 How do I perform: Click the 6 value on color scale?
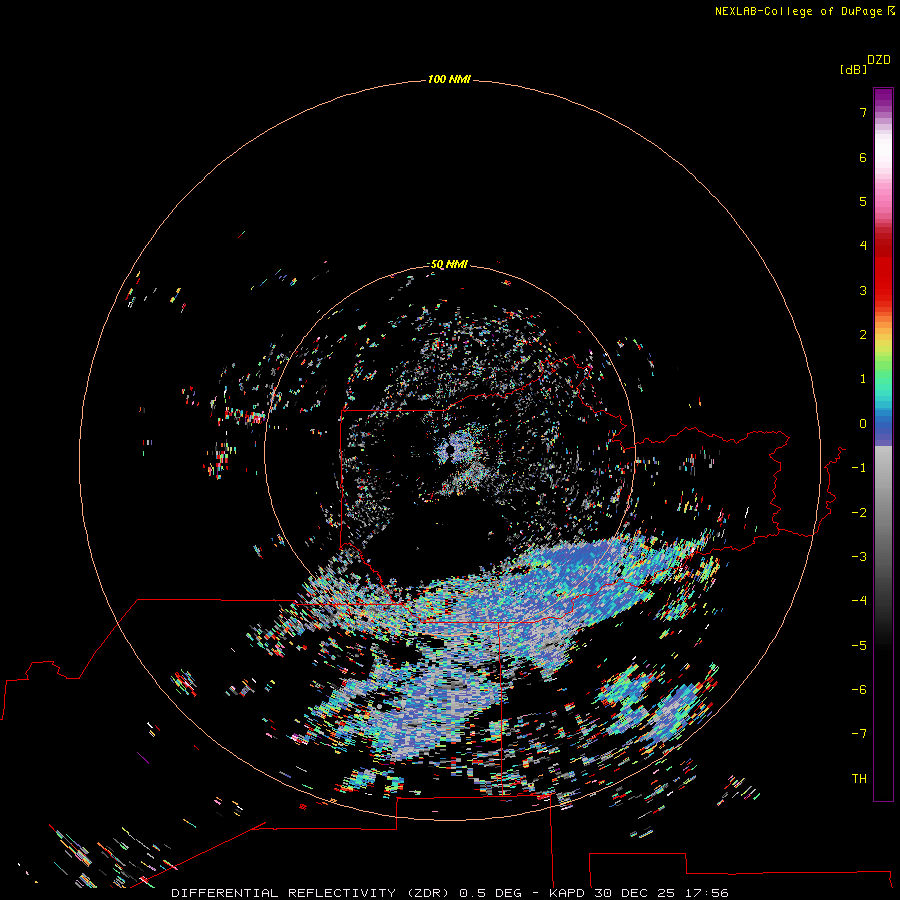click(863, 157)
